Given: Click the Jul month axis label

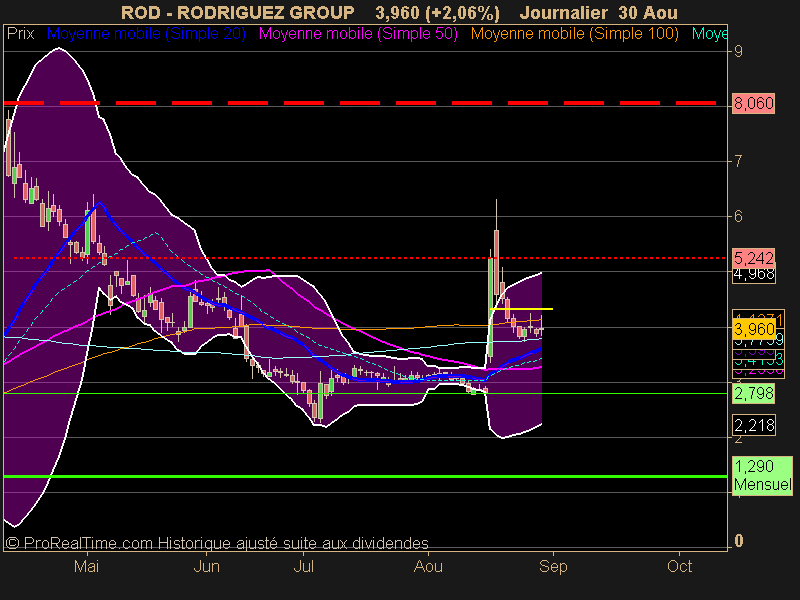Looking at the screenshot, I should 304,566.
